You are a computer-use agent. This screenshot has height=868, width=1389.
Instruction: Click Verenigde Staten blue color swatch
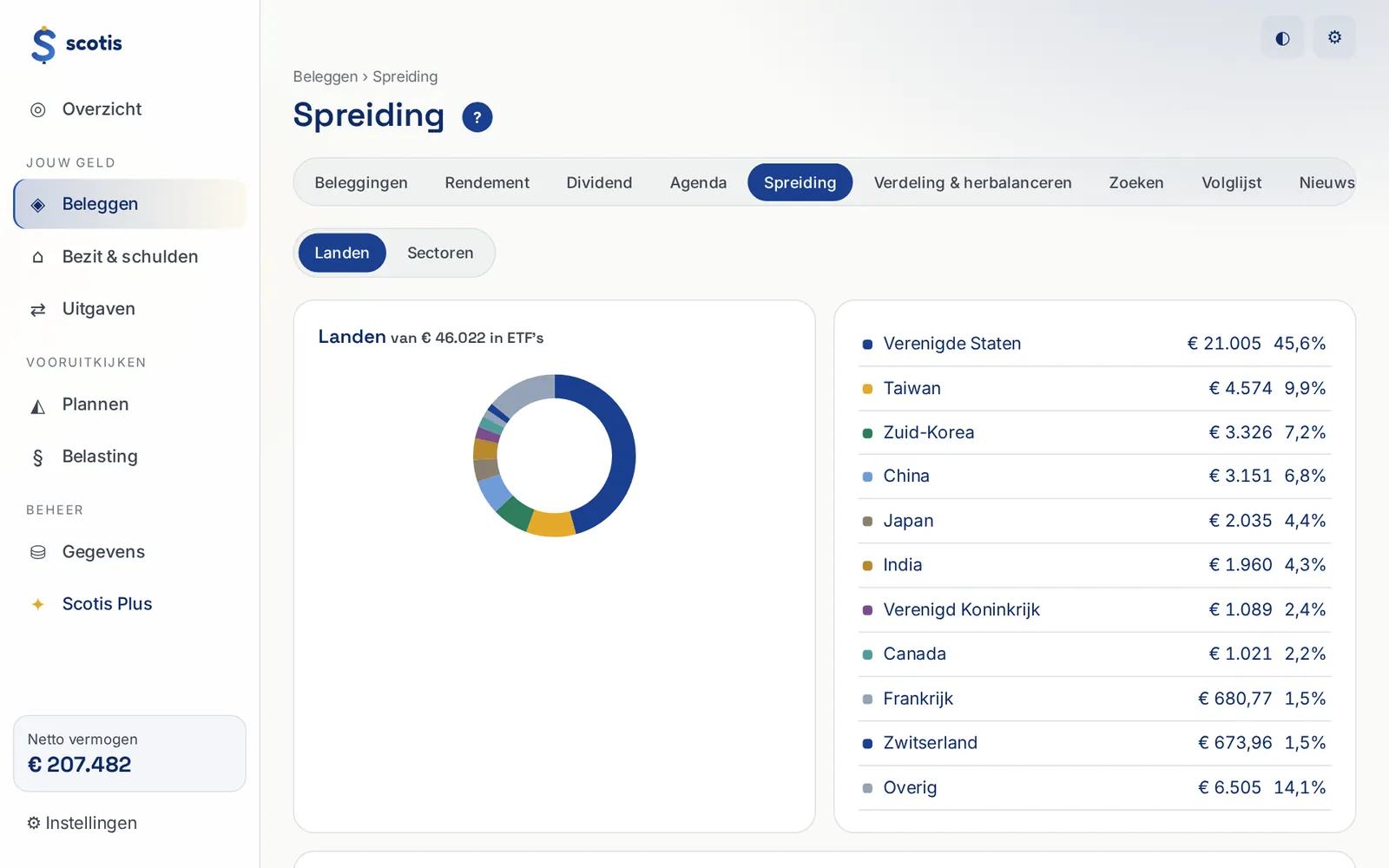click(x=867, y=345)
